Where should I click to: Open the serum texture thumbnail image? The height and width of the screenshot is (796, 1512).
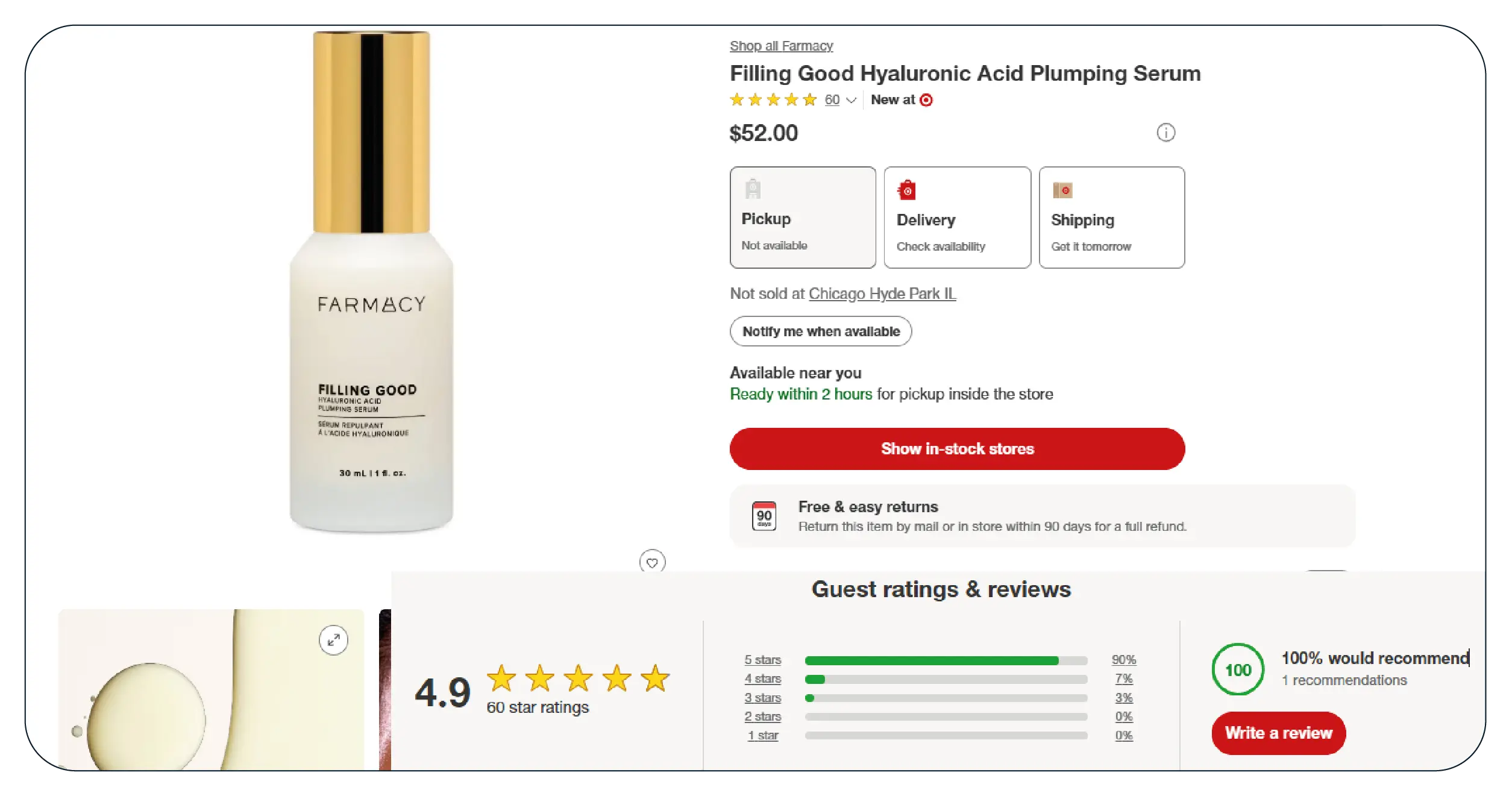coord(211,690)
